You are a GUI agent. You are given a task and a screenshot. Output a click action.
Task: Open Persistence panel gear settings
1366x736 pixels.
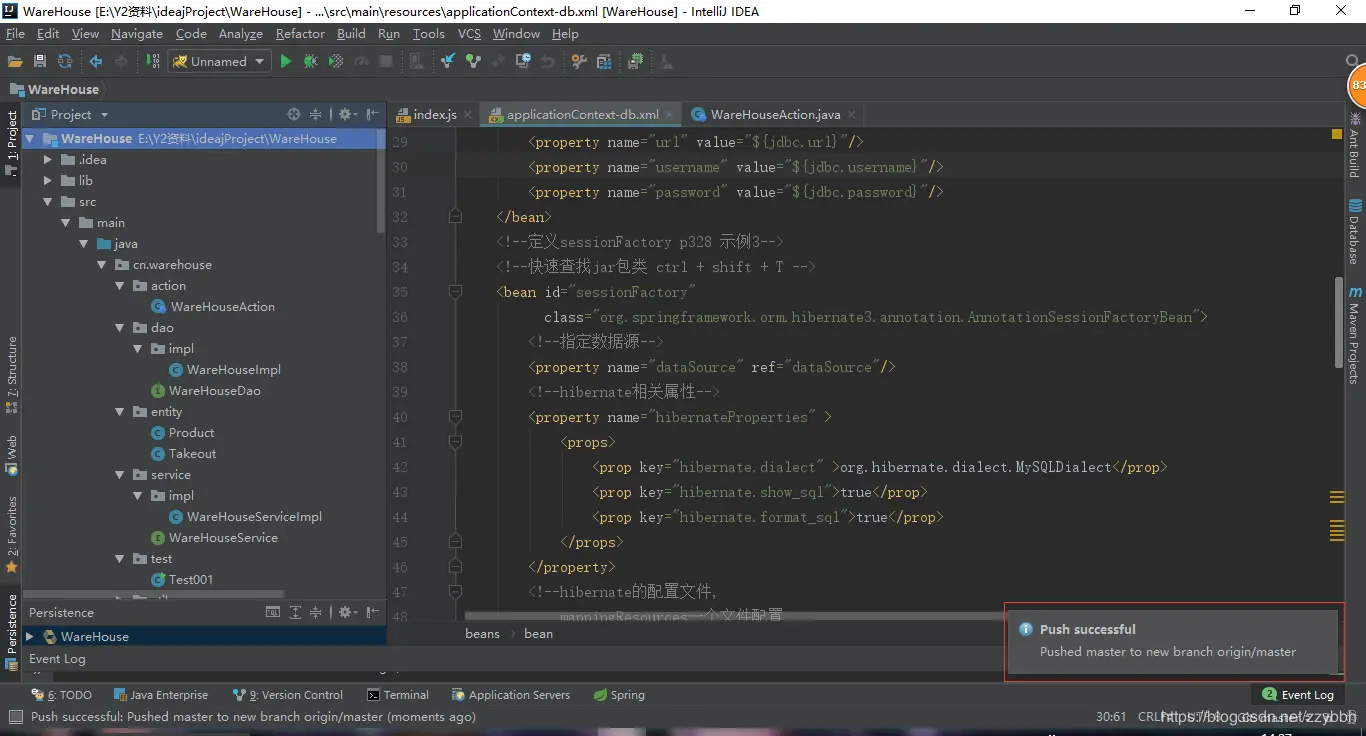347,612
